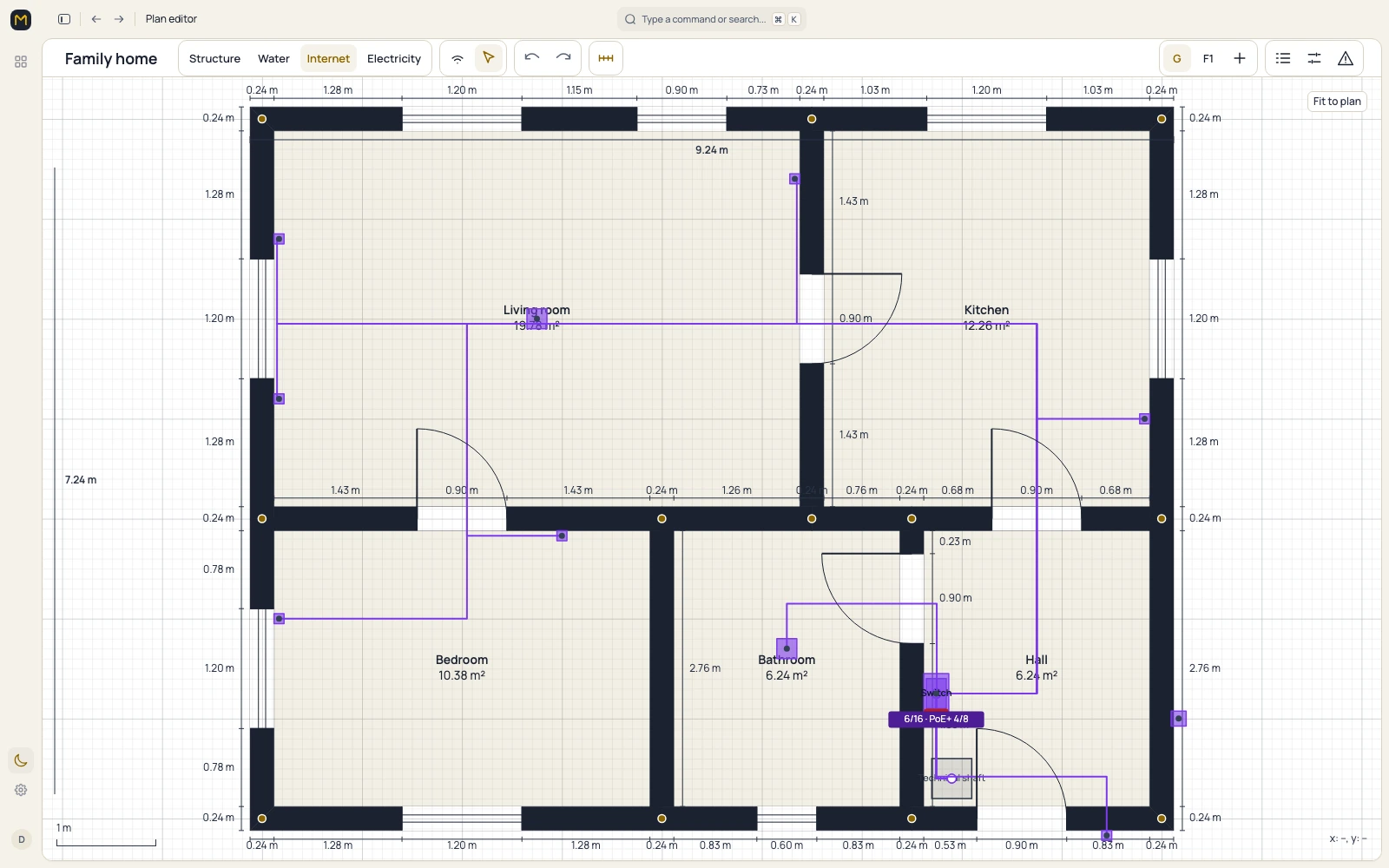1389x868 pixels.
Task: Open settings with the gear icon
Action: click(21, 790)
